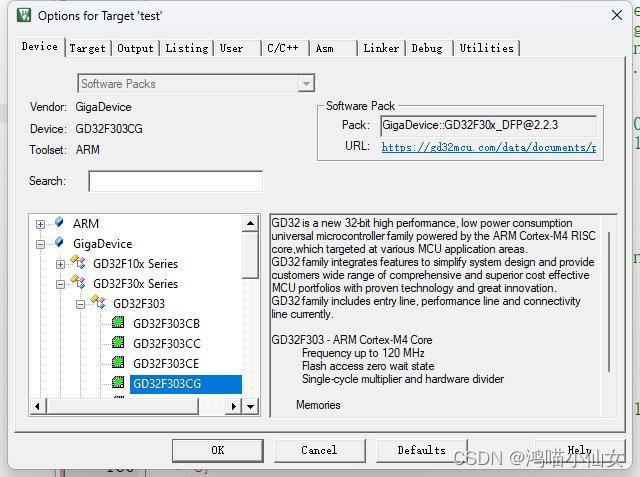Collapse the GD32F303 subfamily node
The width and height of the screenshot is (640, 477).
pos(80,304)
